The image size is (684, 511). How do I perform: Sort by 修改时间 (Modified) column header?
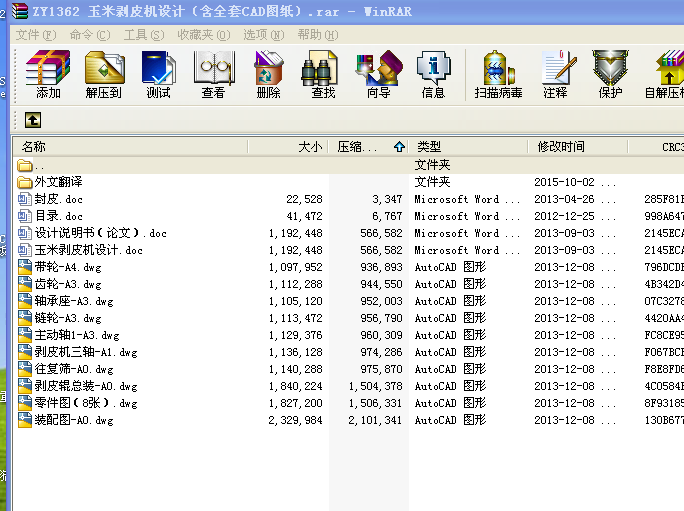pos(575,147)
